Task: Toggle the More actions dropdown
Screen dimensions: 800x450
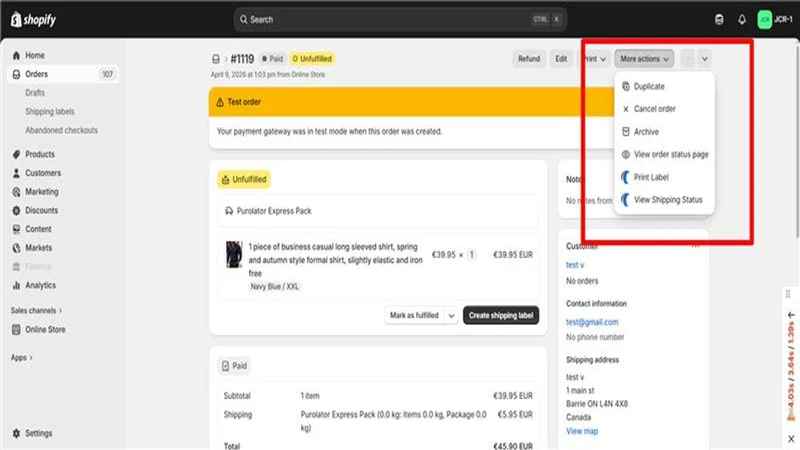Action: (x=644, y=59)
